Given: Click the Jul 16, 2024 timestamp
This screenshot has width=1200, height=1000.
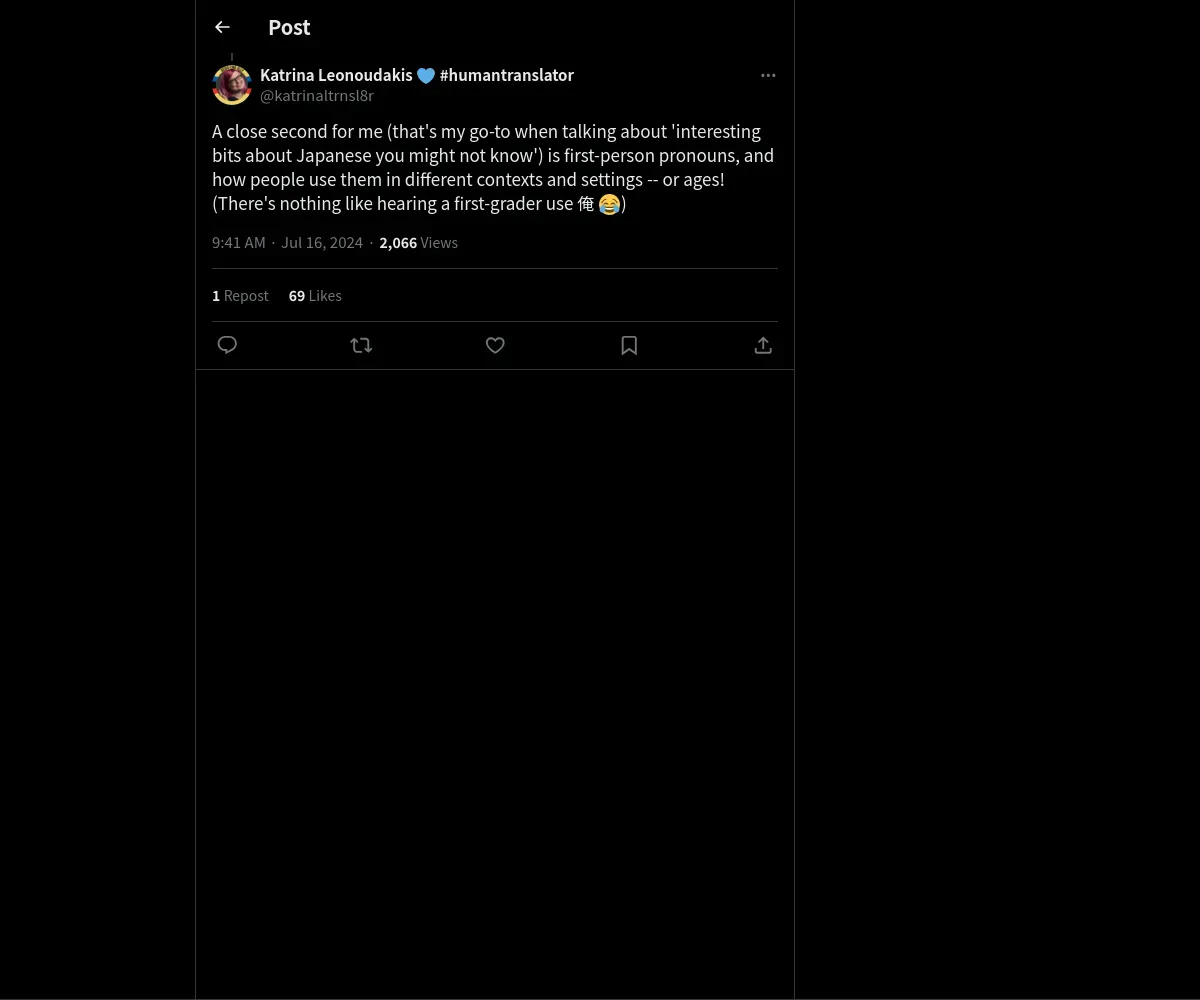Looking at the screenshot, I should tap(322, 242).
